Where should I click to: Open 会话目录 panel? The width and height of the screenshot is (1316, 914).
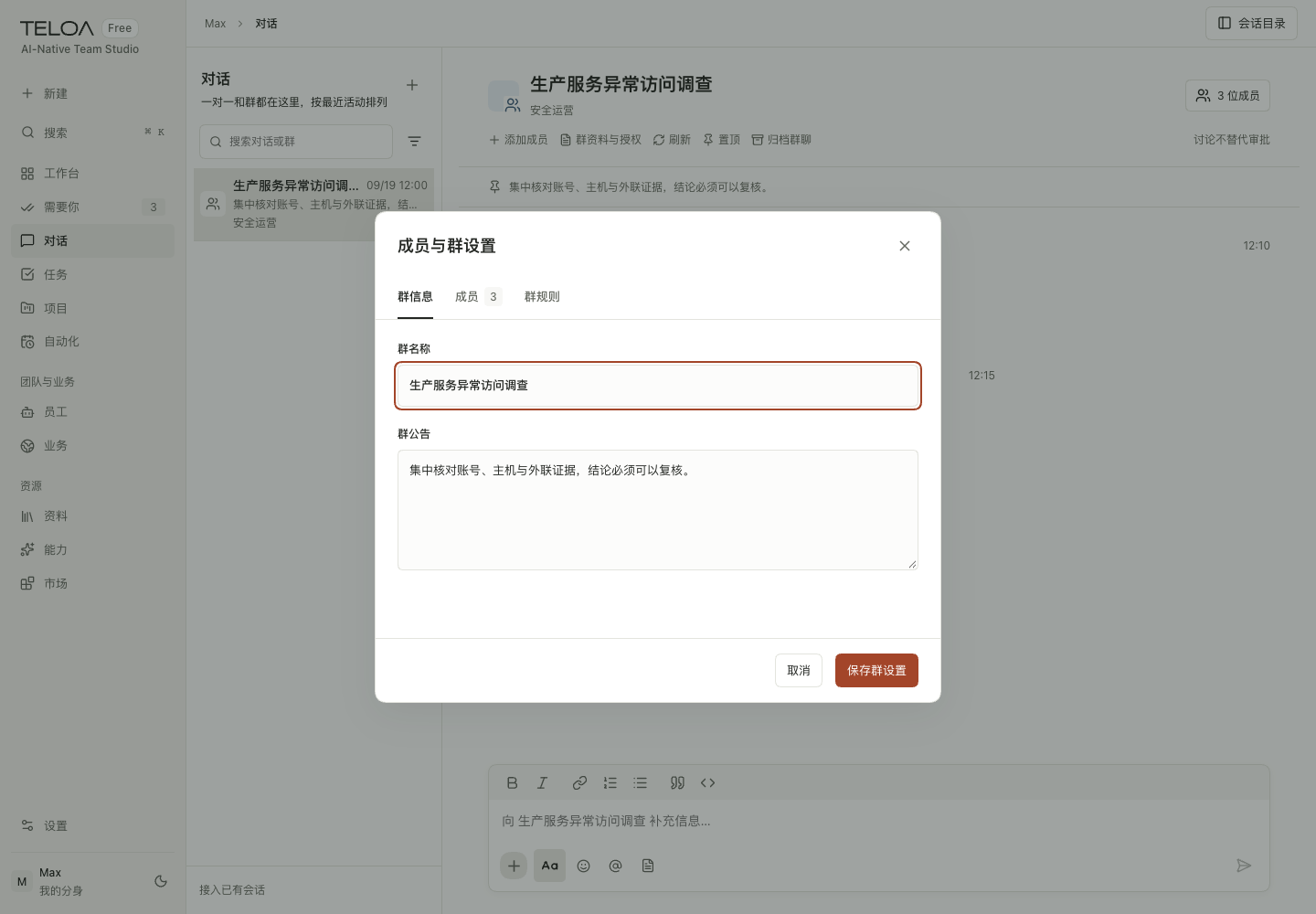point(1251,23)
